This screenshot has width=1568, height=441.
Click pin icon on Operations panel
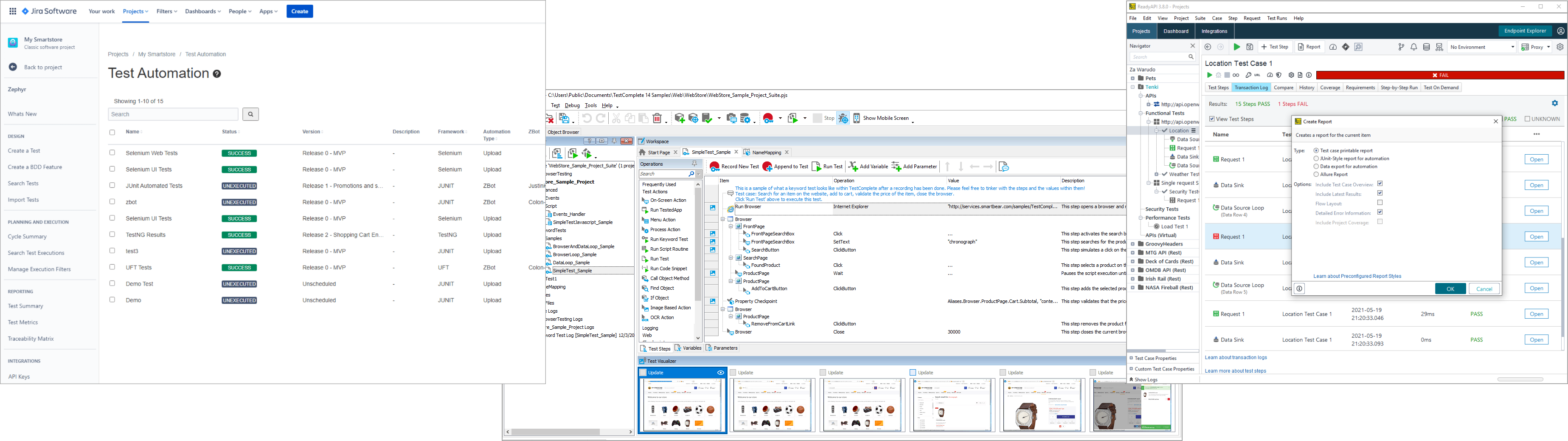(694, 164)
